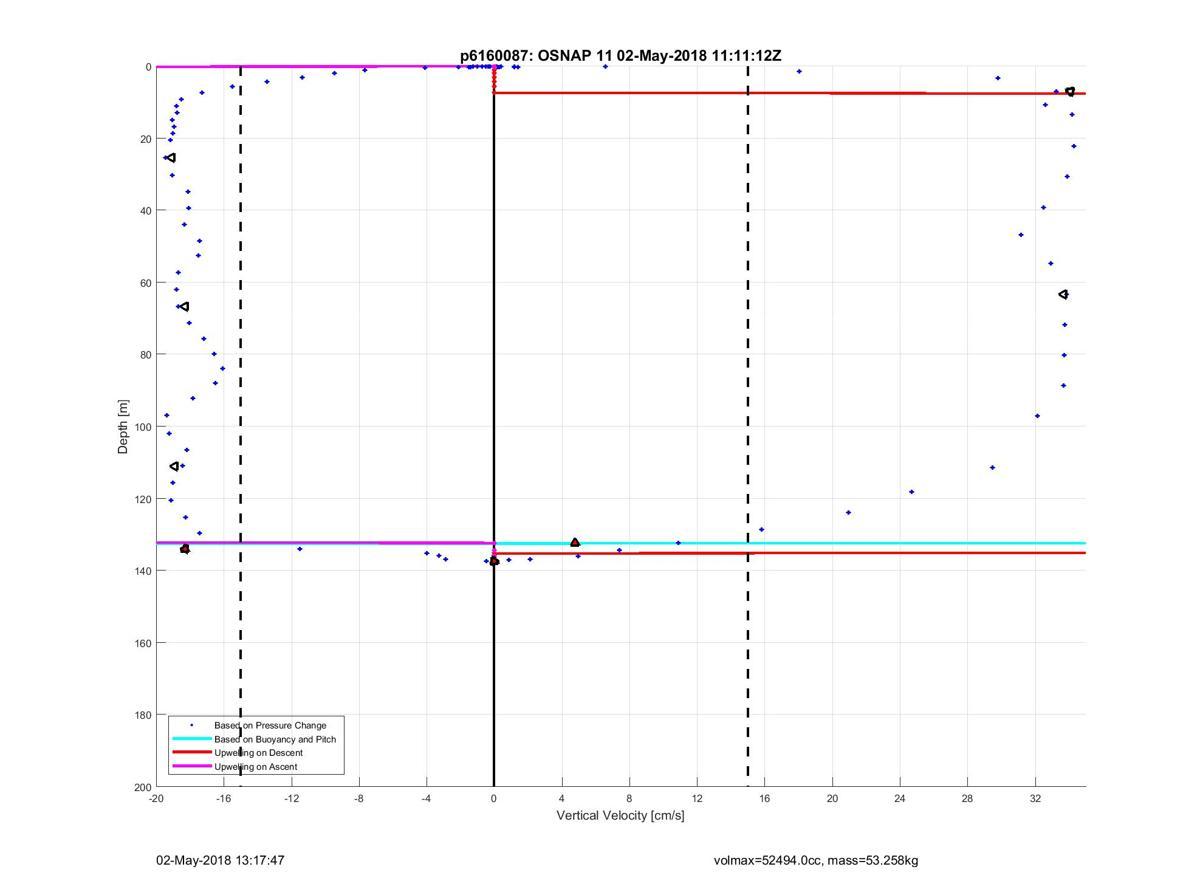Image resolution: width=1200 pixels, height=885 pixels.
Task: Click the '28' velocity axis tick label
Action: point(968,799)
